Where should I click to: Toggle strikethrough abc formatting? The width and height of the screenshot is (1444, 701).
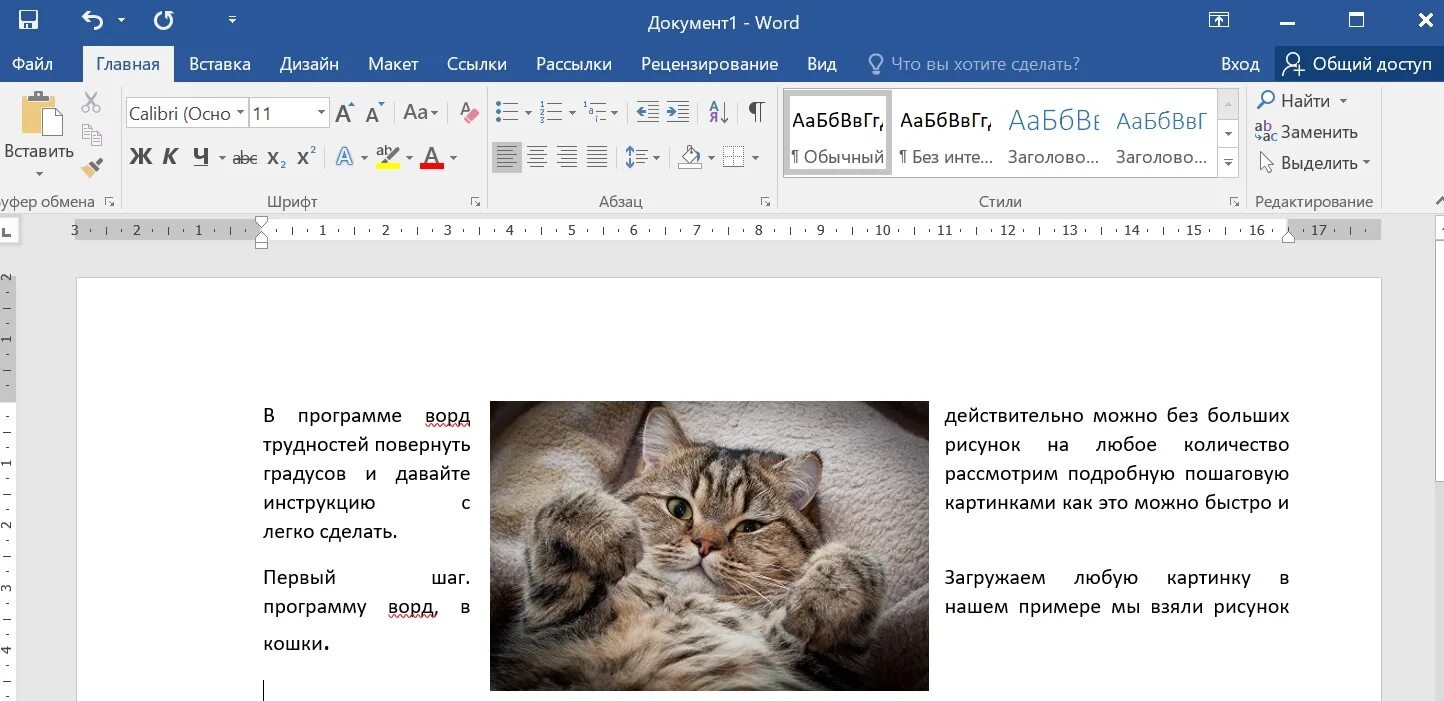[245, 157]
